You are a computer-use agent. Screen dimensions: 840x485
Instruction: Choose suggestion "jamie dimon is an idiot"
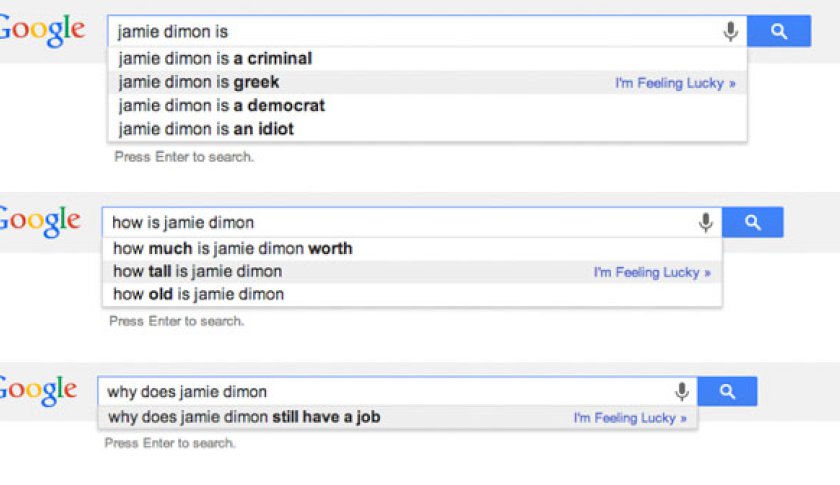(206, 128)
